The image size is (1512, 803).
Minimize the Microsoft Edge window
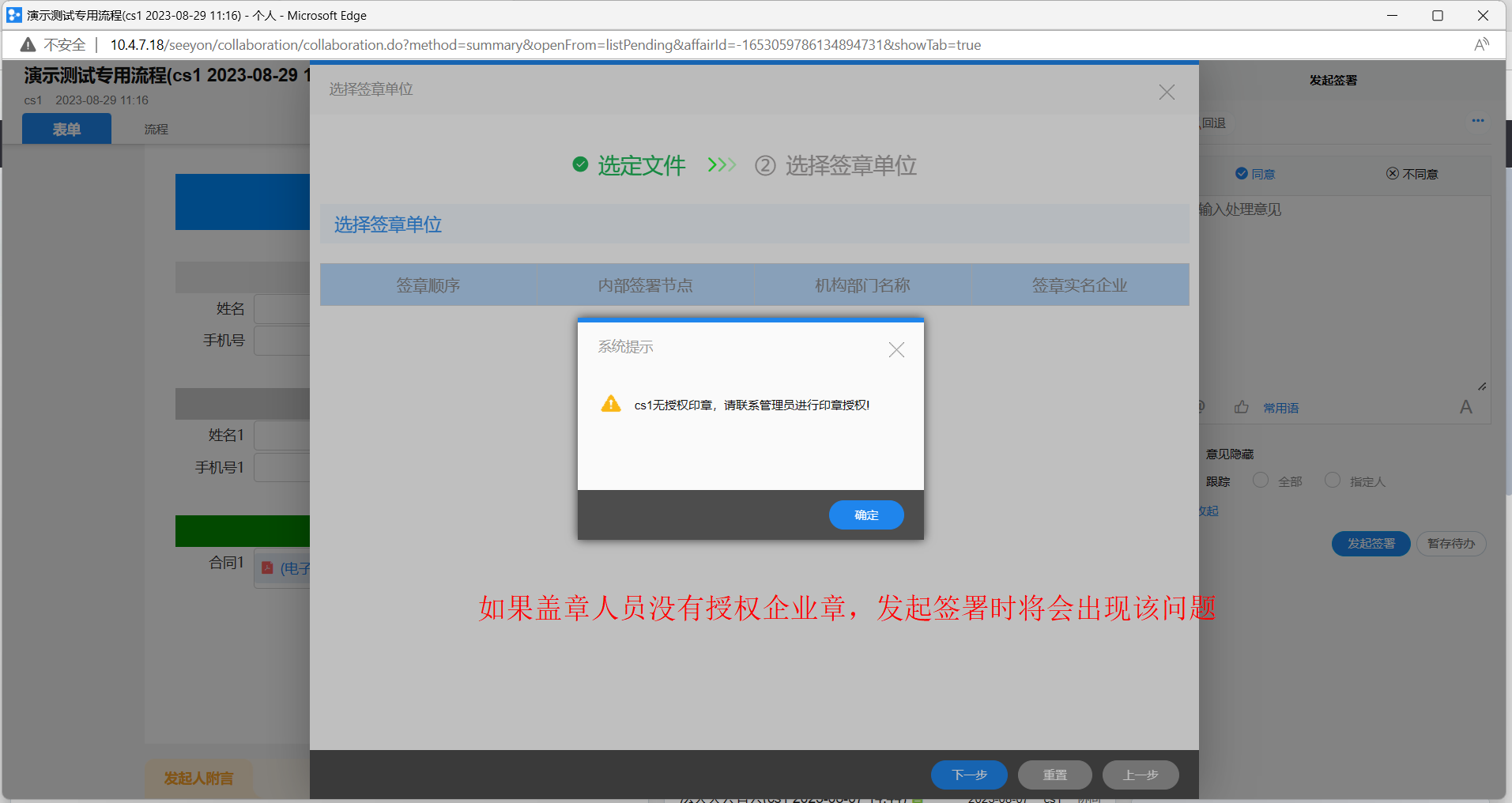(x=1393, y=15)
